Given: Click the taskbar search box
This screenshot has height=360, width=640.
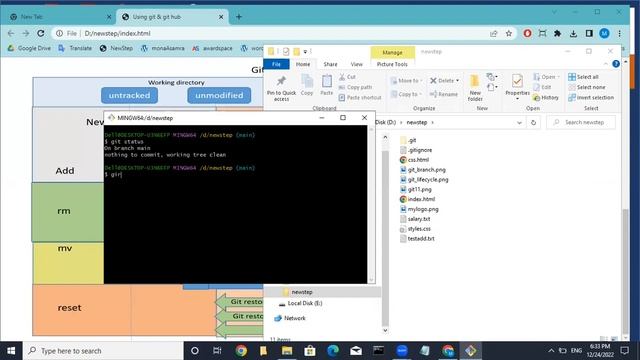Looking at the screenshot, I should click(x=103, y=351).
